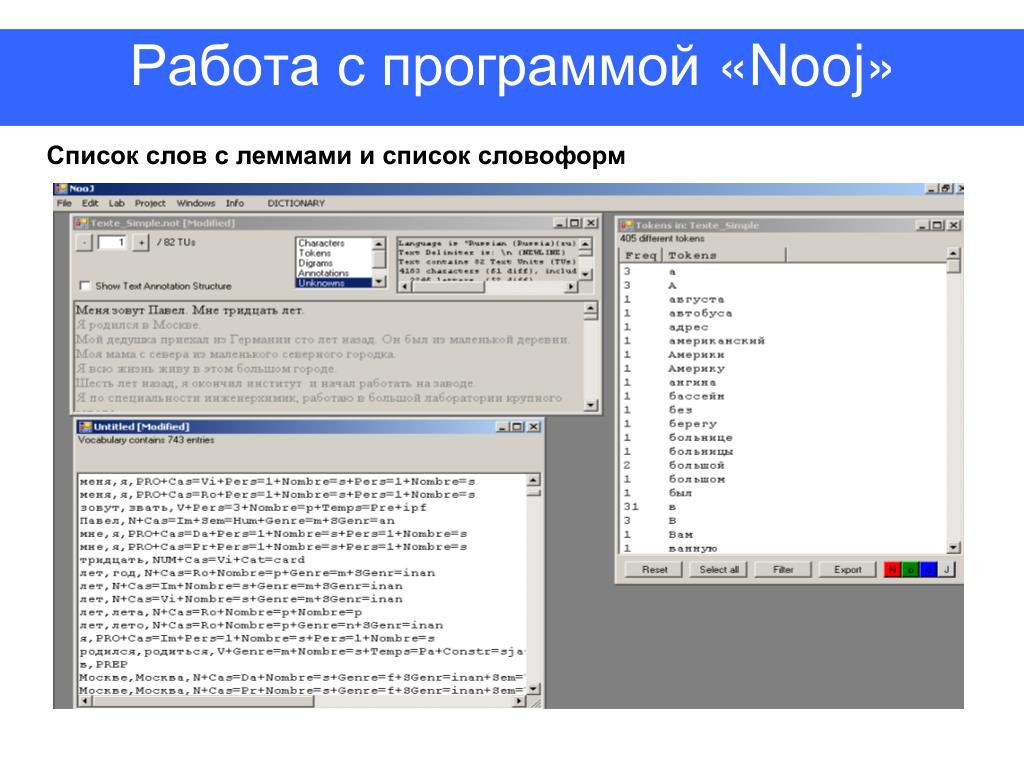This screenshot has height=768, width=1024.
Task: Click the plus button for next text unit
Action: pos(141,242)
